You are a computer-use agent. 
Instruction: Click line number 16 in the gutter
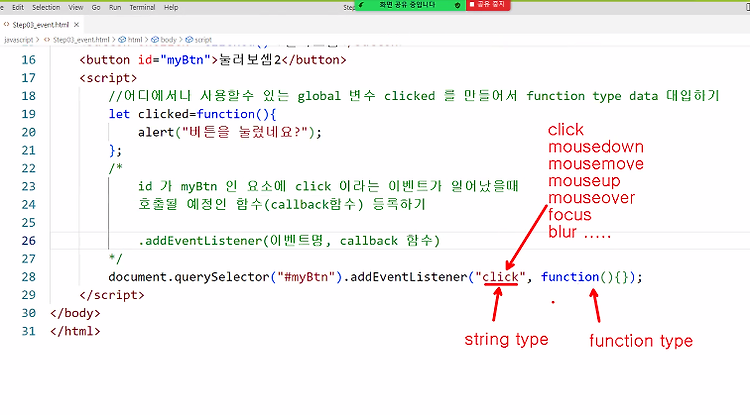29,60
